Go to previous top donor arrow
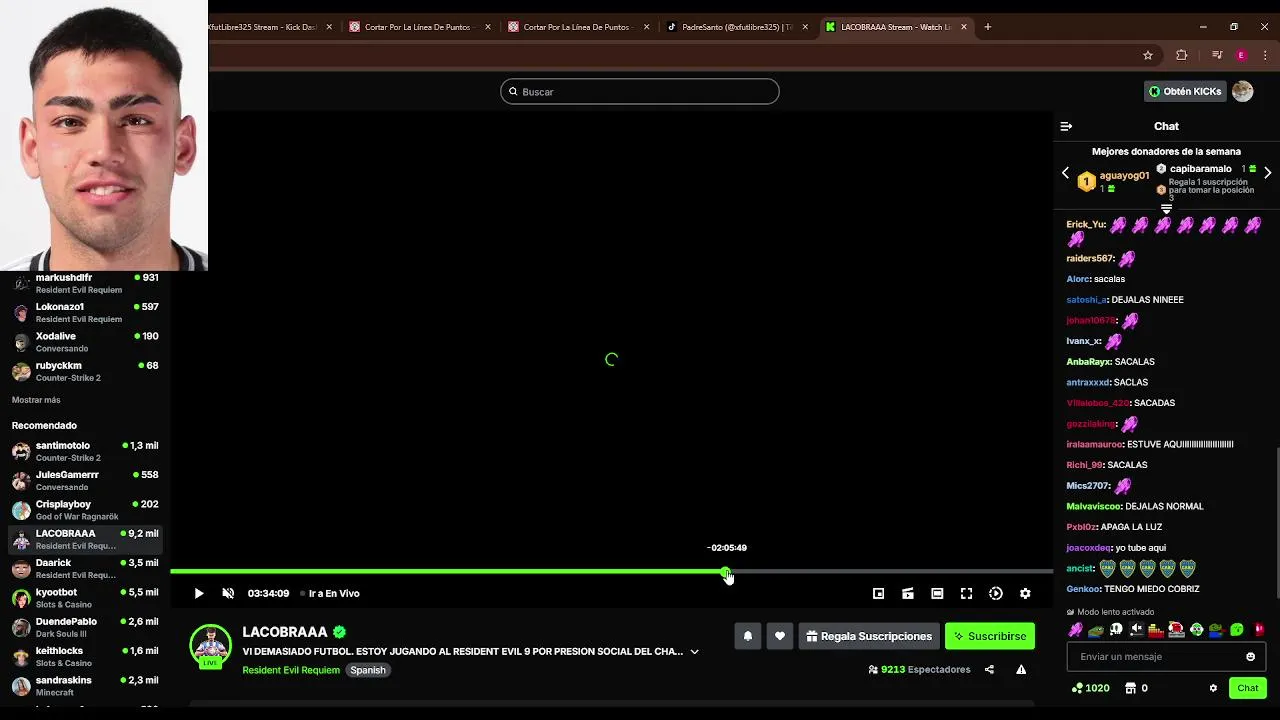 click(x=1065, y=173)
